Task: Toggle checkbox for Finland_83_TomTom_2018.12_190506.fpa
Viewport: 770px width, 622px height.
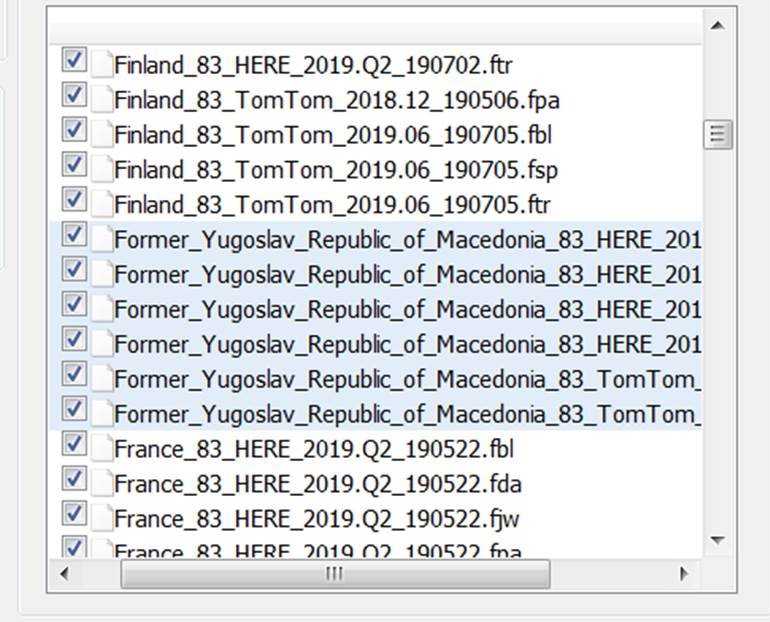Action: pos(74,95)
